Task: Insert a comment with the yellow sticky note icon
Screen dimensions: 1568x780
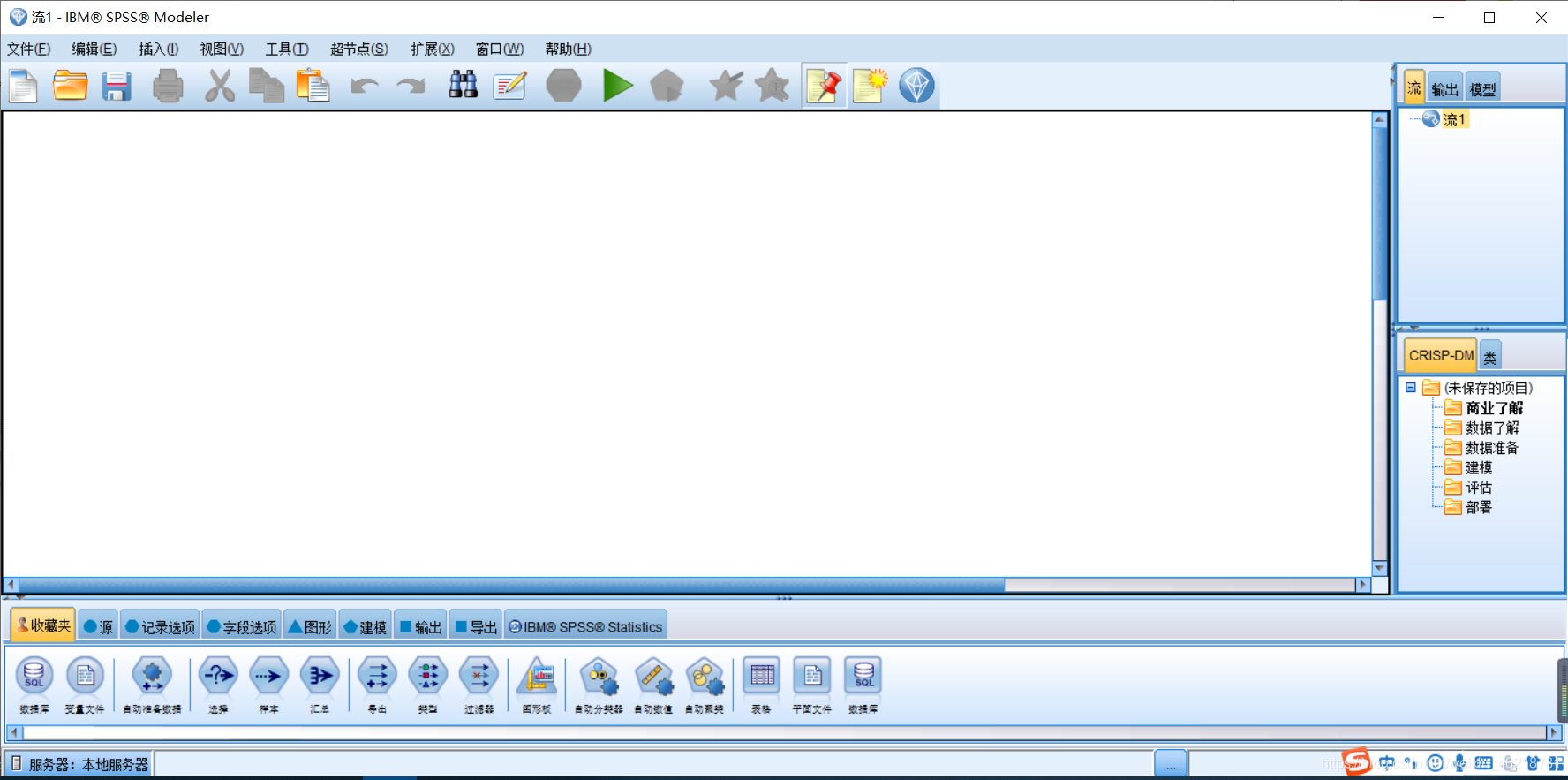Action: pyautogui.click(x=870, y=86)
